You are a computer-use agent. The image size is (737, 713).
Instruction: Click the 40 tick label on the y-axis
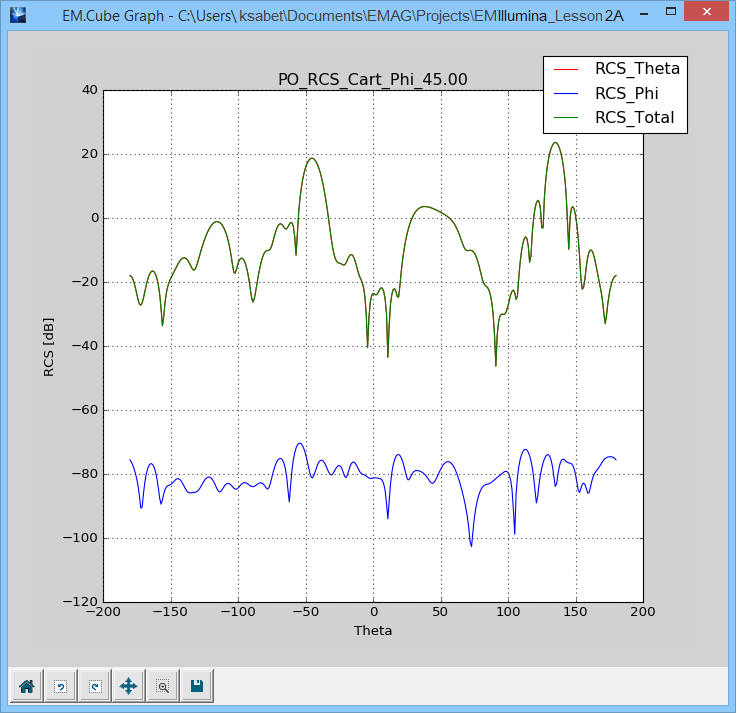[89, 90]
